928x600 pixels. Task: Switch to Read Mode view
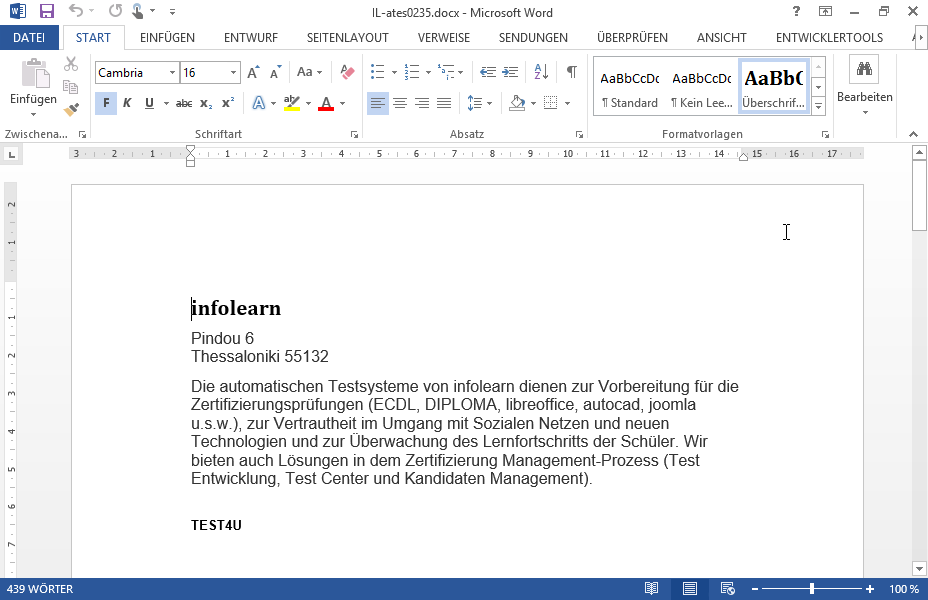(x=652, y=589)
